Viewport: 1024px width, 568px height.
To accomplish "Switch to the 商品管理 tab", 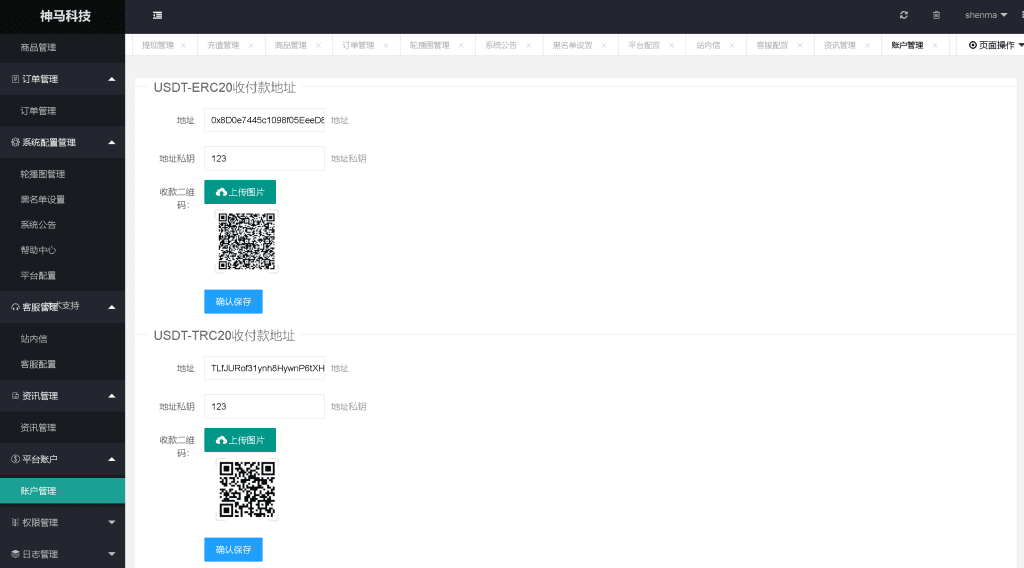I will [291, 45].
